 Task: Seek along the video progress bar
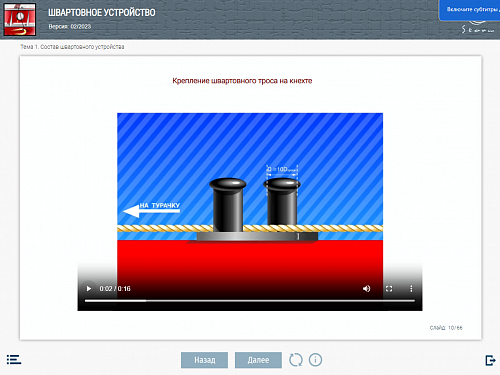point(250,301)
